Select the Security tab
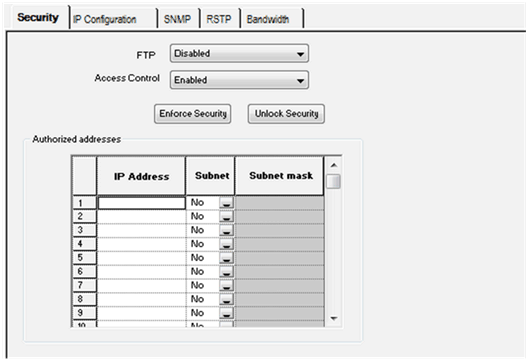Screen dimensions: 527x360 tap(38, 17)
